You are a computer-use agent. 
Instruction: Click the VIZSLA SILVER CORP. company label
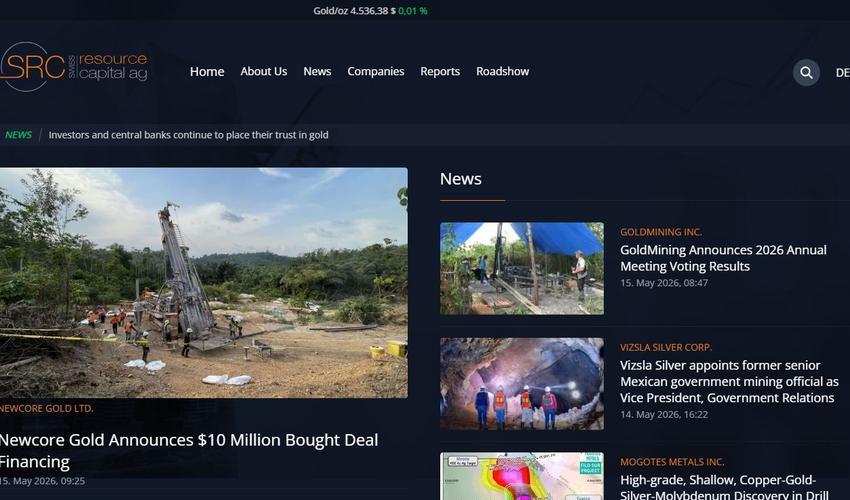[x=666, y=347]
